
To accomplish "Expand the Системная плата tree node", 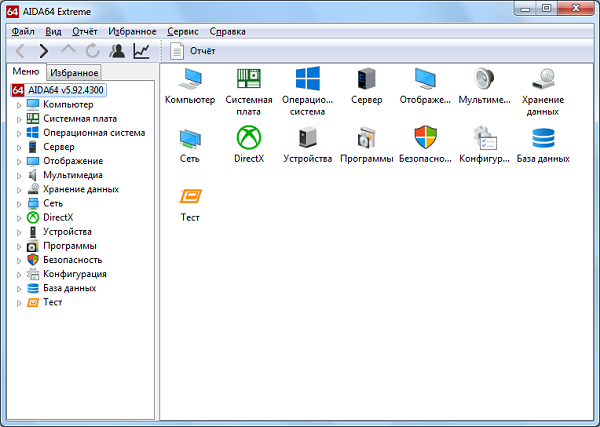I will (x=19, y=119).
